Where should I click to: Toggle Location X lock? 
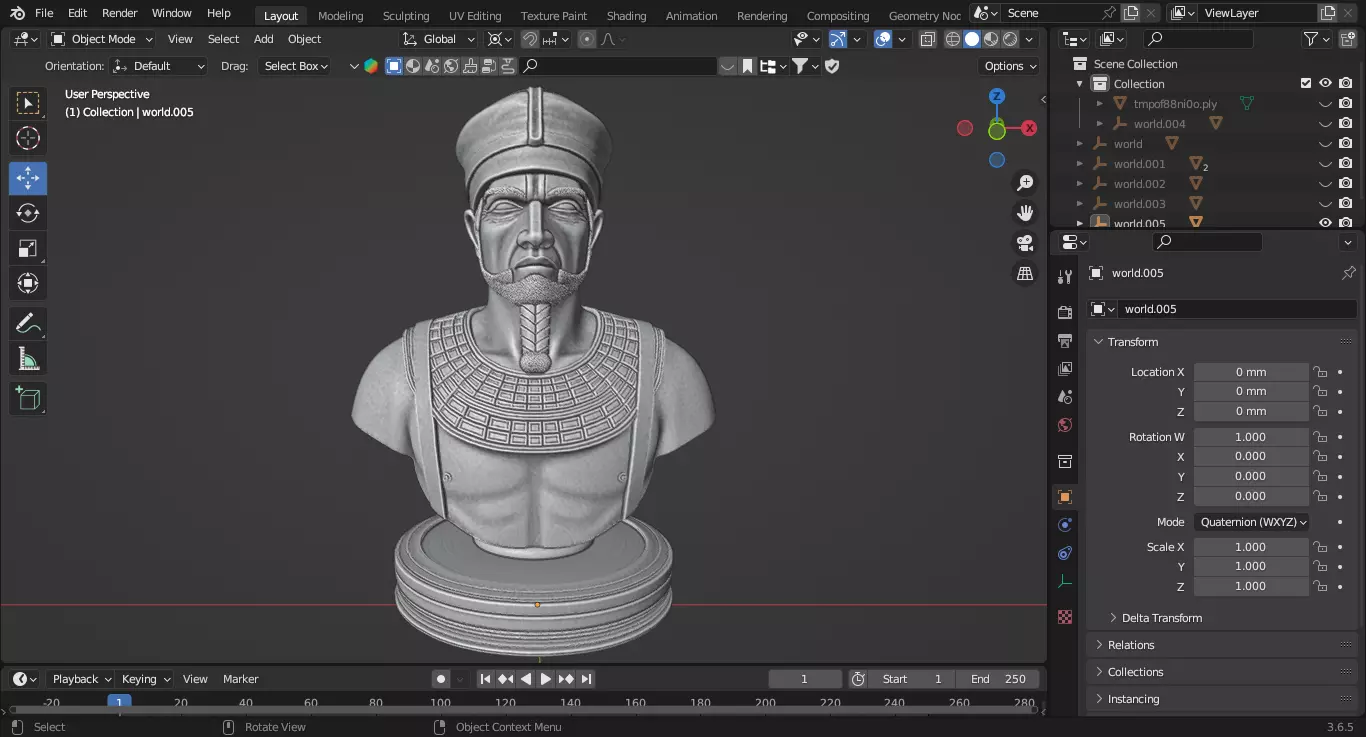(x=1320, y=372)
